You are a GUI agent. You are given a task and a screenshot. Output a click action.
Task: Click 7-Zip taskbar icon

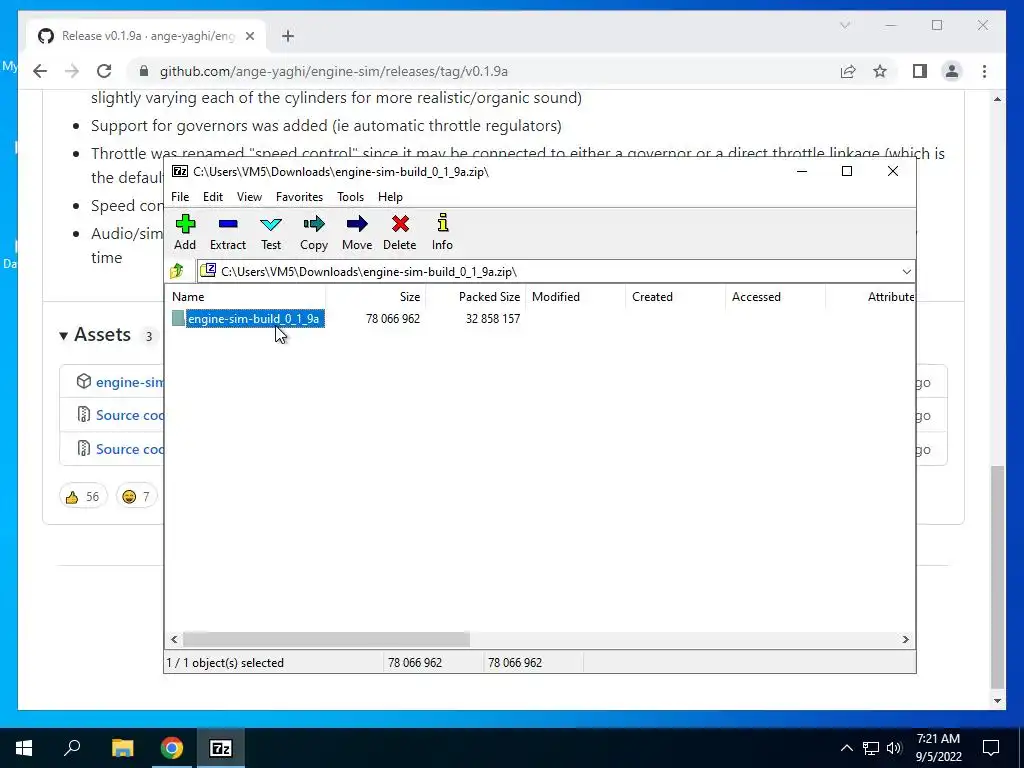(x=221, y=748)
